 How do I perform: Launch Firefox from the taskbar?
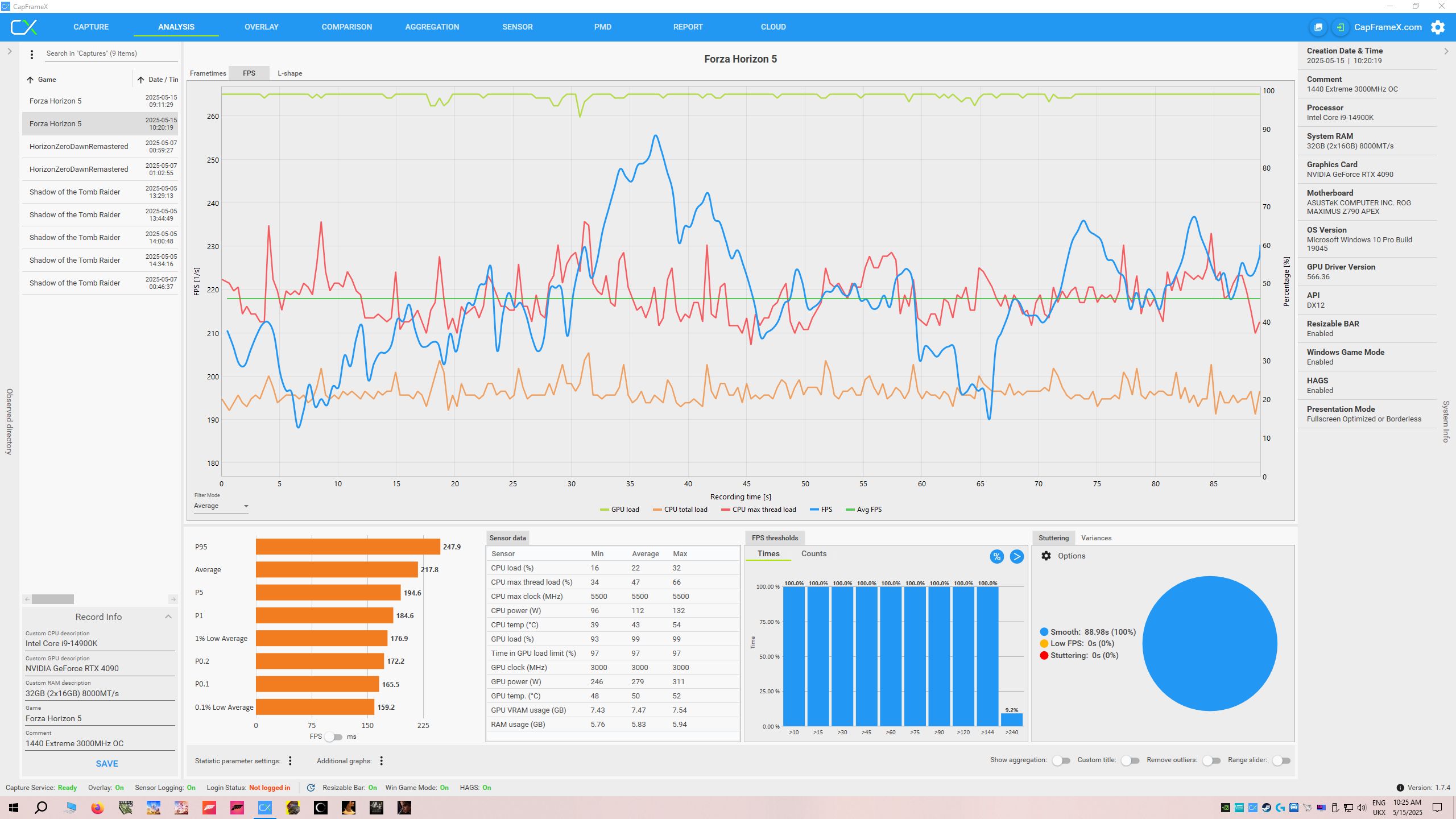[x=97, y=808]
